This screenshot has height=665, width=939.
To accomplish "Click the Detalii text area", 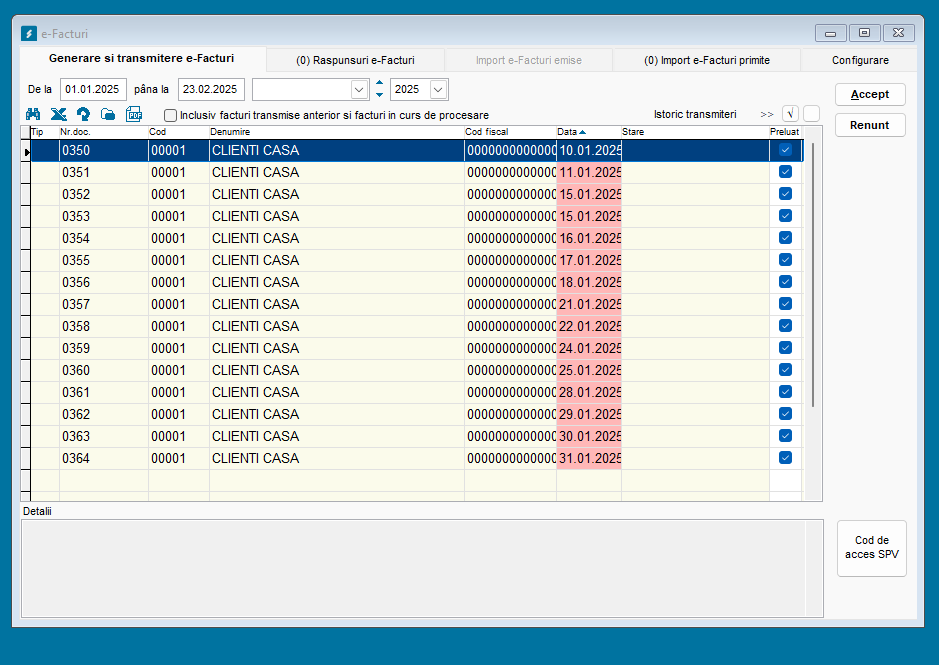I will [422, 569].
